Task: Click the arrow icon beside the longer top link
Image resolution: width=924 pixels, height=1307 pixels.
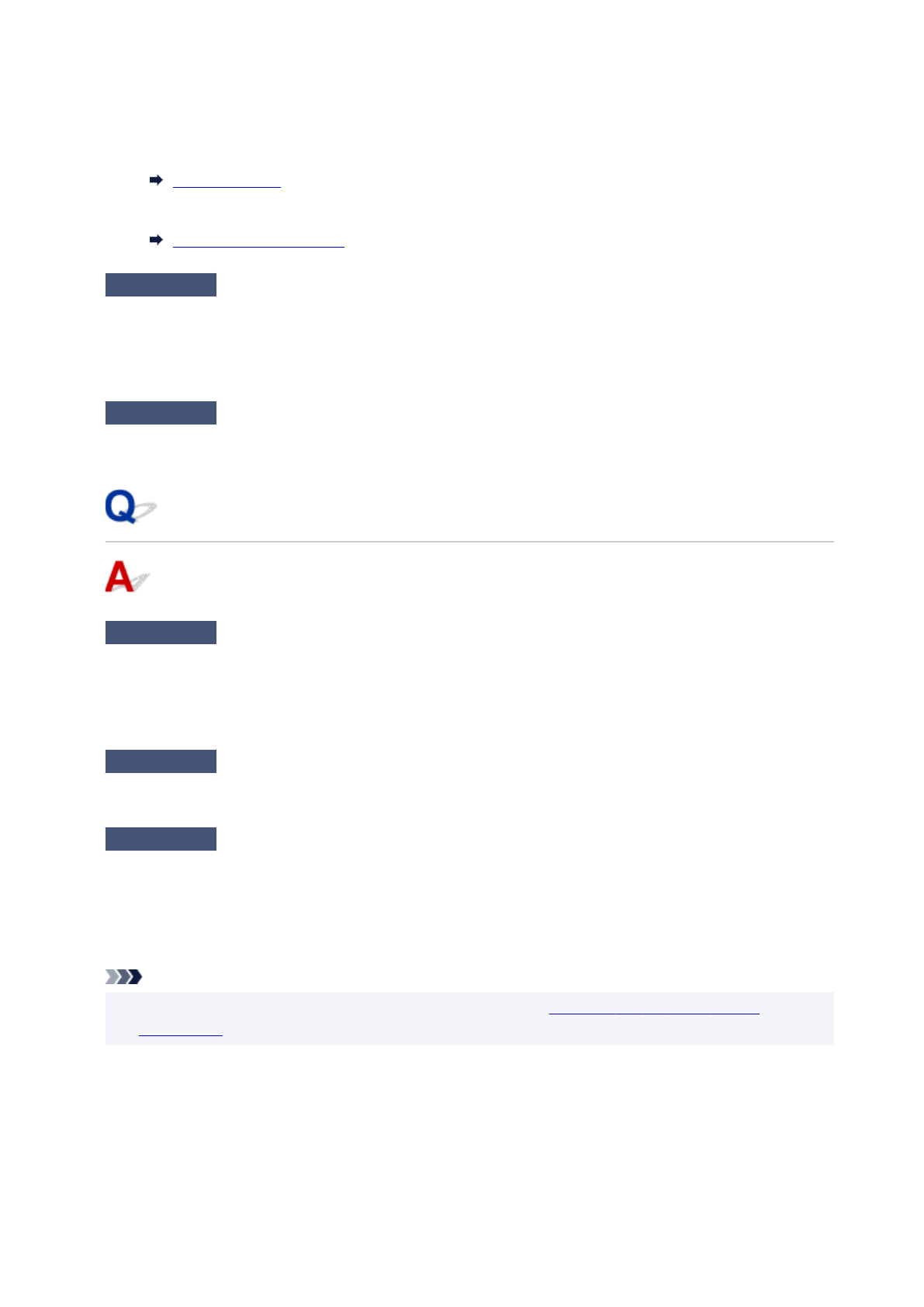Action: [156, 240]
